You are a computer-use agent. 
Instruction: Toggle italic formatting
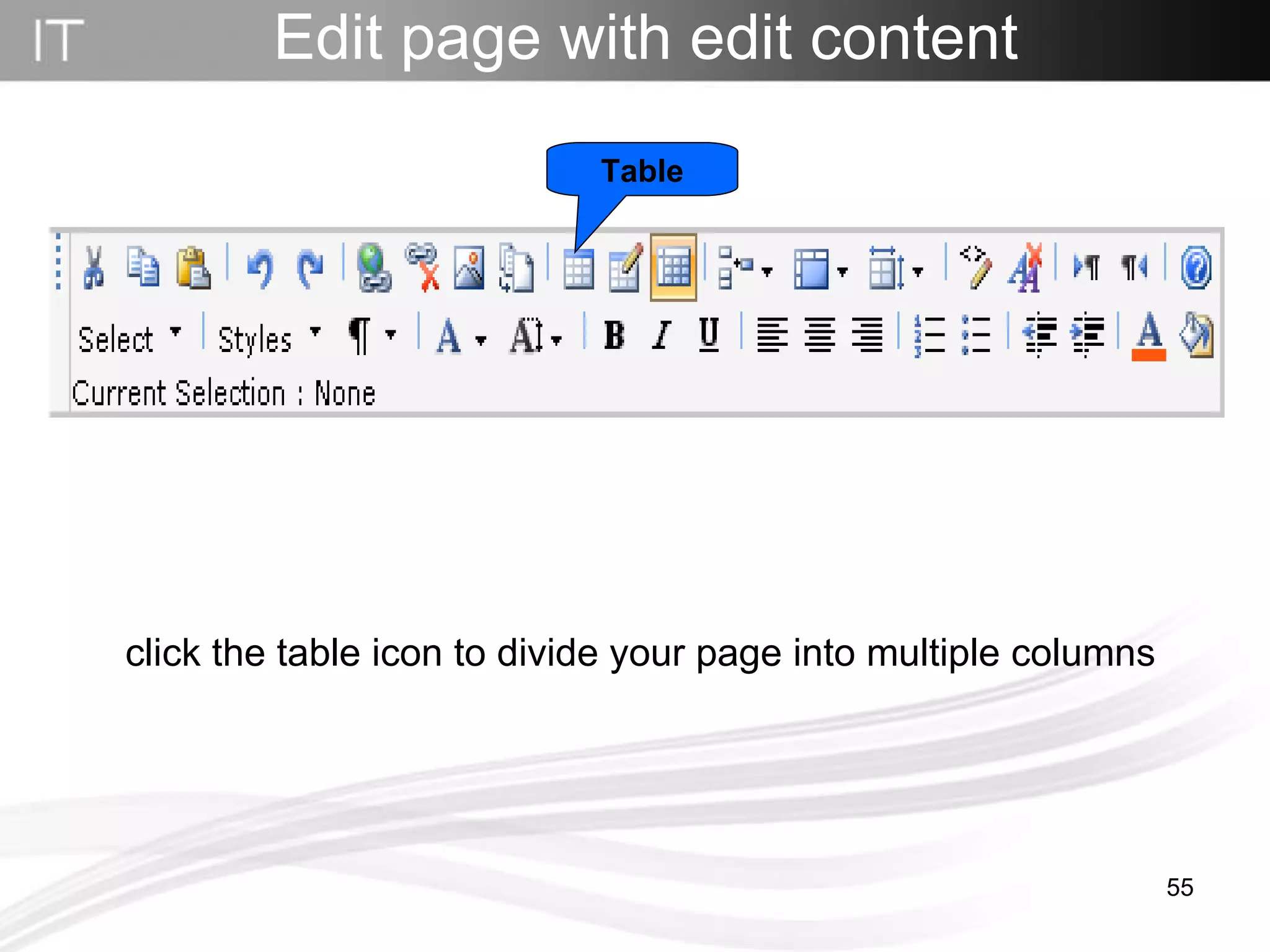pos(662,335)
